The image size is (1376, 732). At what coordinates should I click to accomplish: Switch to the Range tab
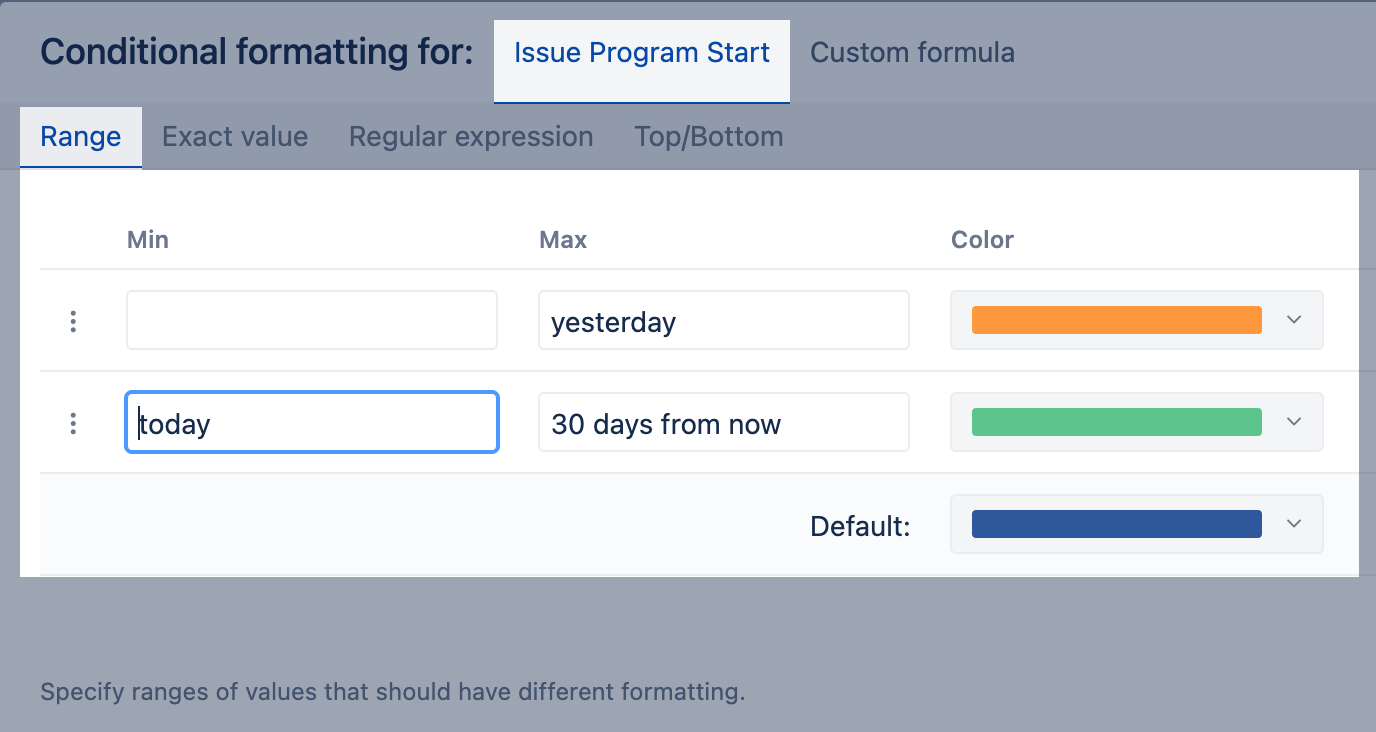[x=81, y=137]
